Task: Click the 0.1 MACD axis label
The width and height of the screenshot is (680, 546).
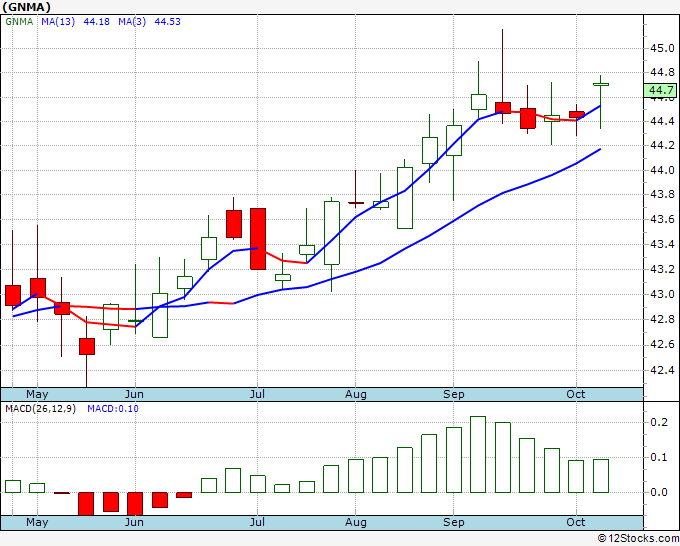Action: tap(659, 457)
